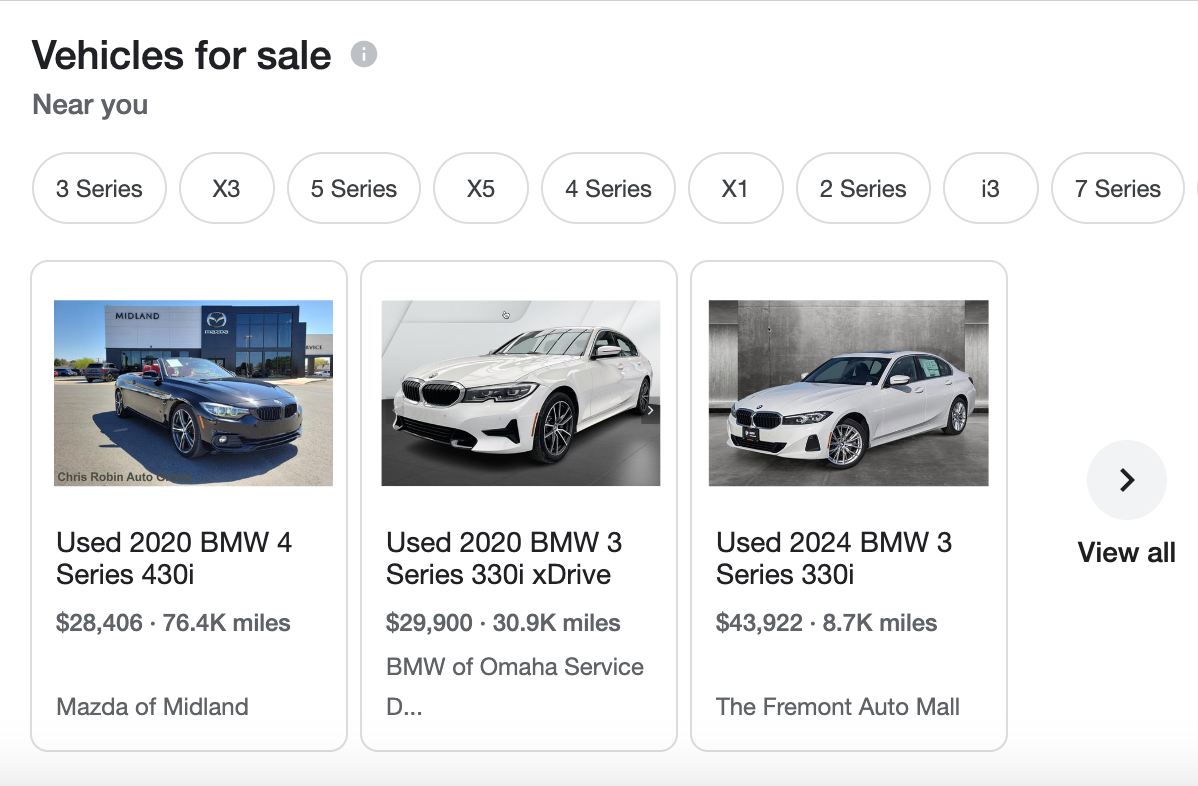Open the Used 2020 BMW 3 Series 330i xDrive title
Screen dimensions: 1198x786
pos(504,558)
